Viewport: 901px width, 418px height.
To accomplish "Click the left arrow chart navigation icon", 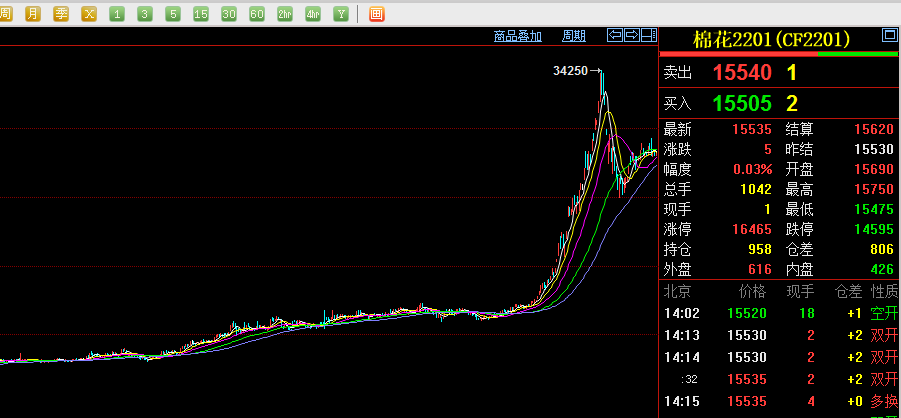I will tap(615, 35).
